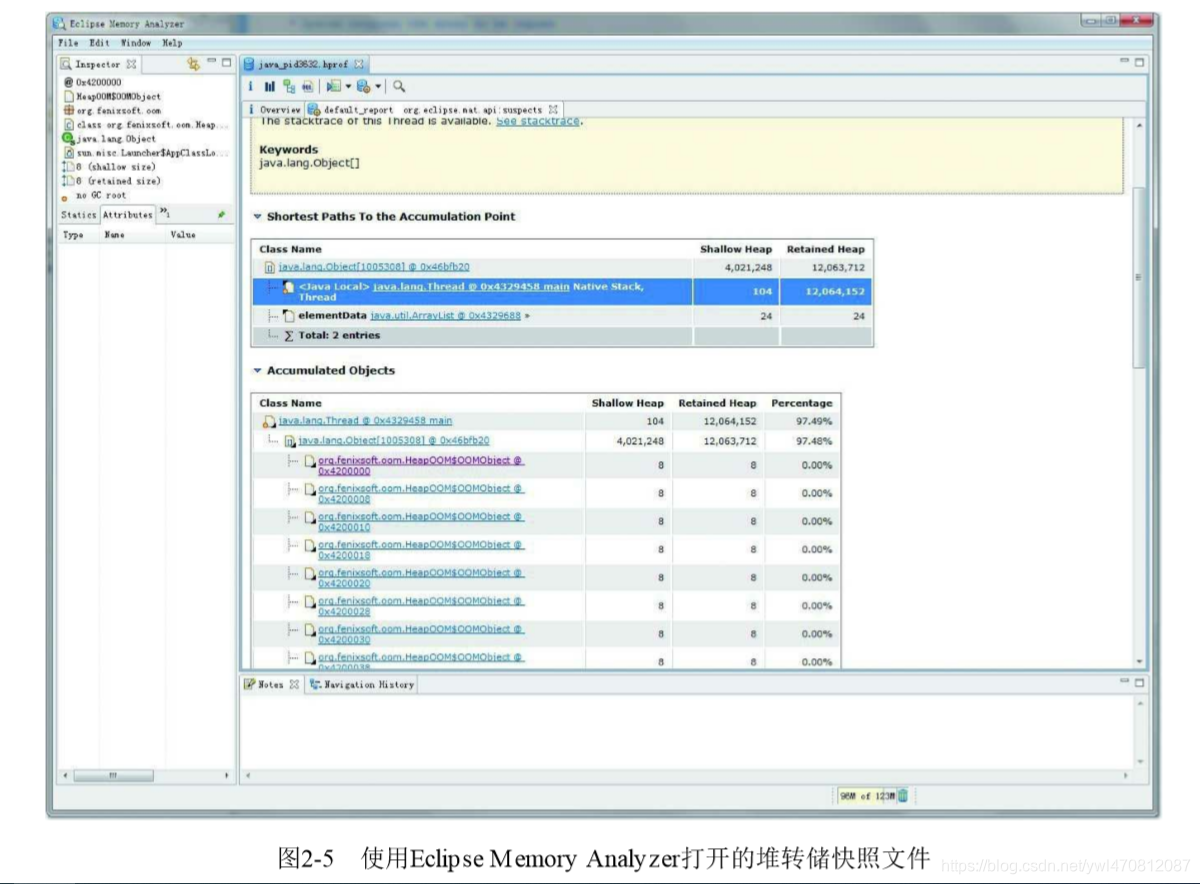This screenshot has height=884, width=1200.
Task: Minimize the hprof editor area
Action: (x=1125, y=62)
